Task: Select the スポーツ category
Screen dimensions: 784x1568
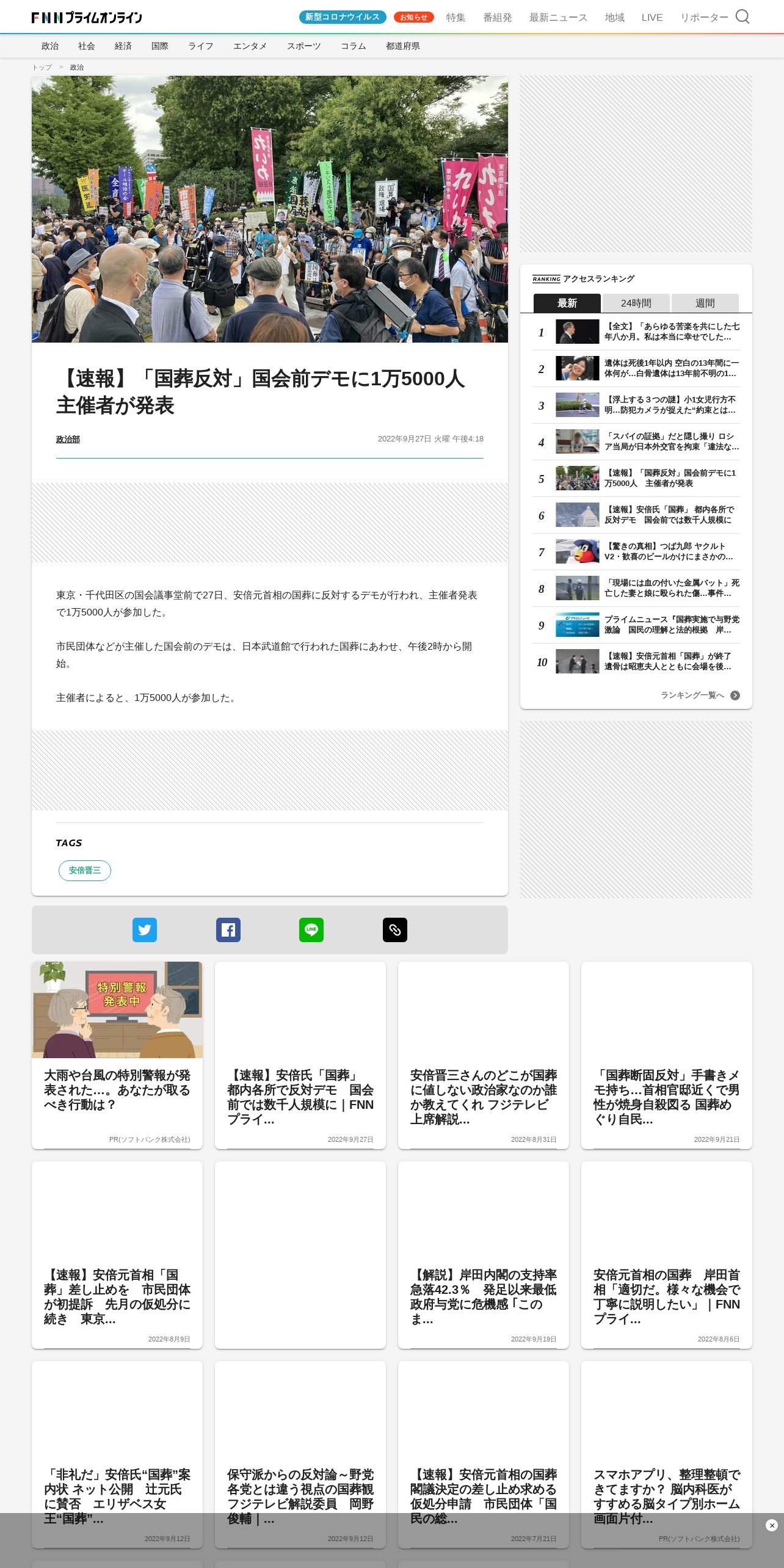Action: (304, 46)
